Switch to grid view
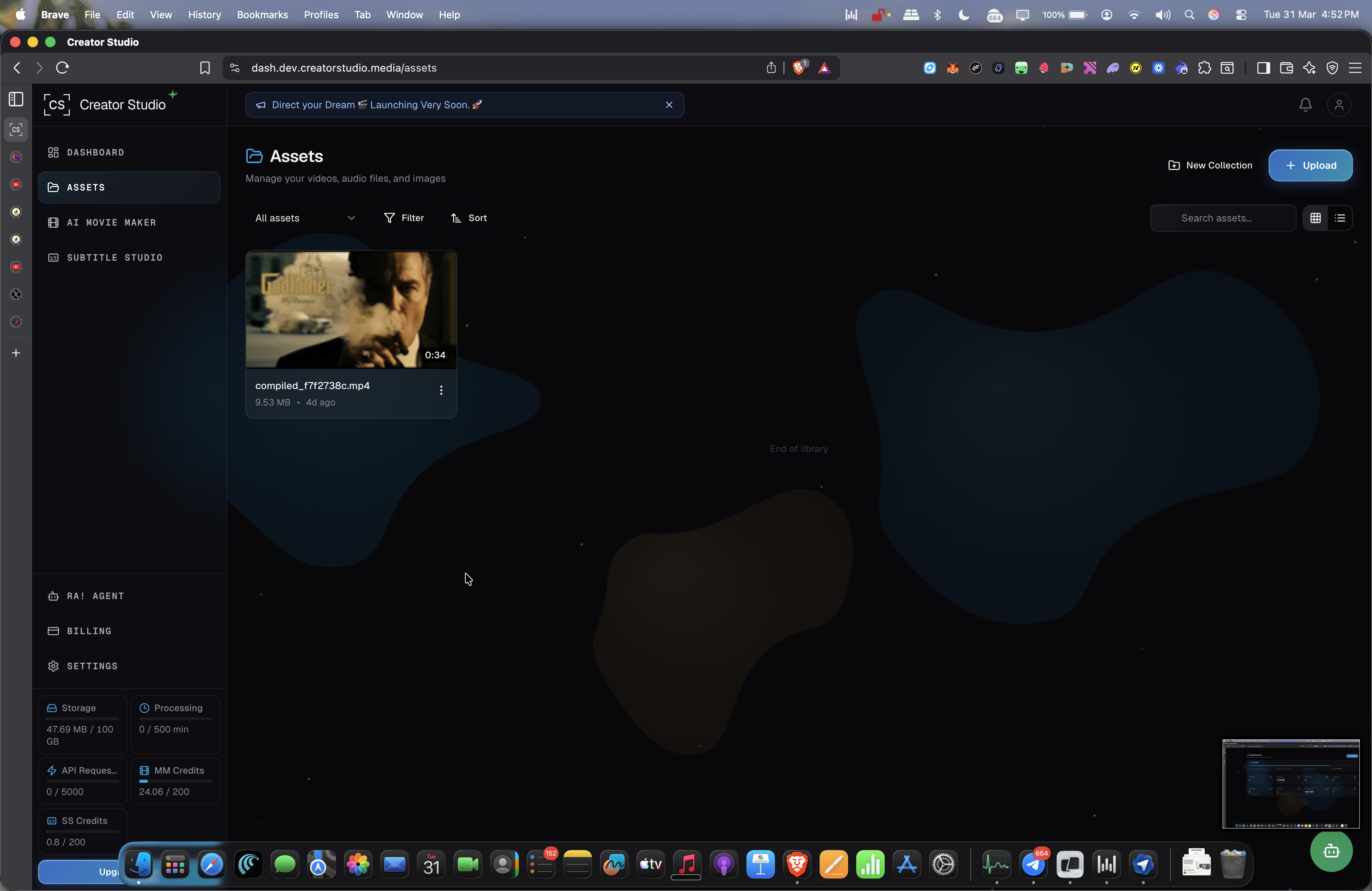Image resolution: width=1372 pixels, height=891 pixels. pyautogui.click(x=1316, y=218)
